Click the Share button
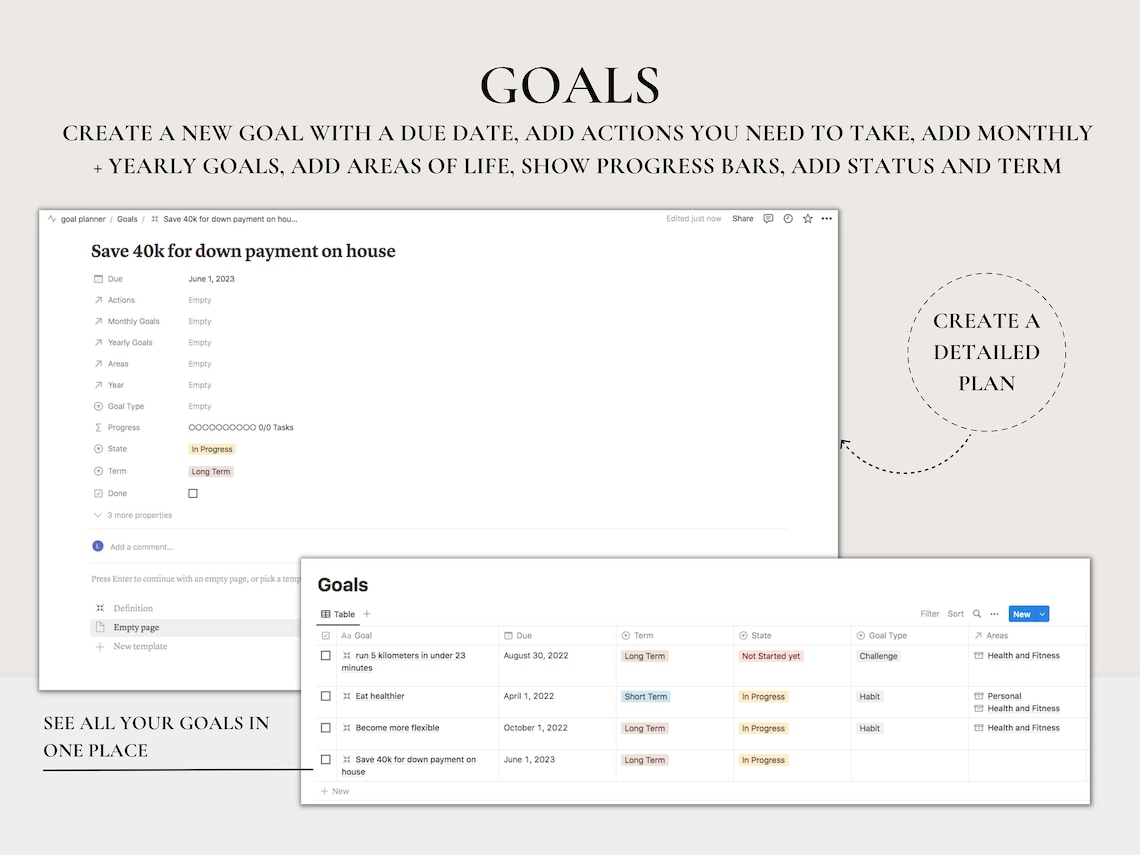This screenshot has width=1140, height=855. (742, 218)
